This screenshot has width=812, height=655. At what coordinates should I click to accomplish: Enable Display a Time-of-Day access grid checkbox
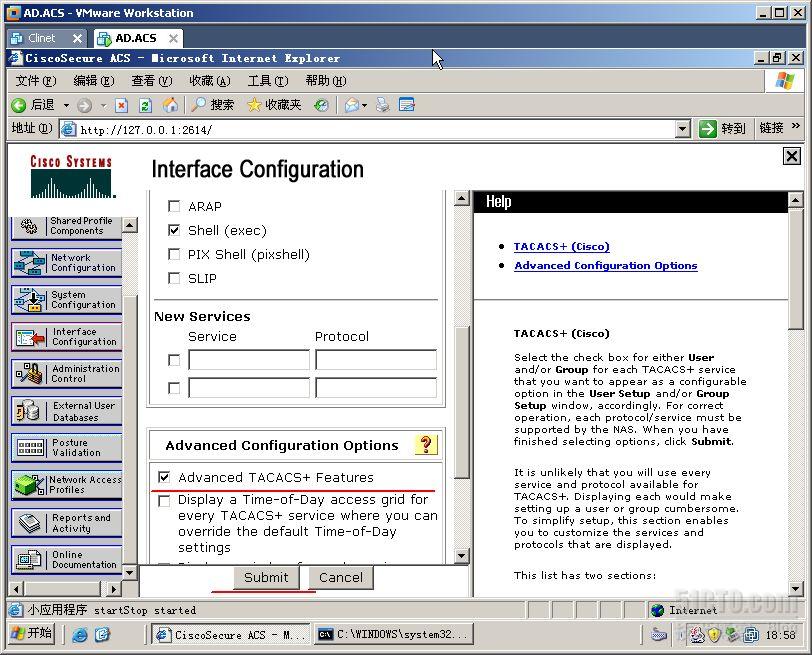point(164,501)
